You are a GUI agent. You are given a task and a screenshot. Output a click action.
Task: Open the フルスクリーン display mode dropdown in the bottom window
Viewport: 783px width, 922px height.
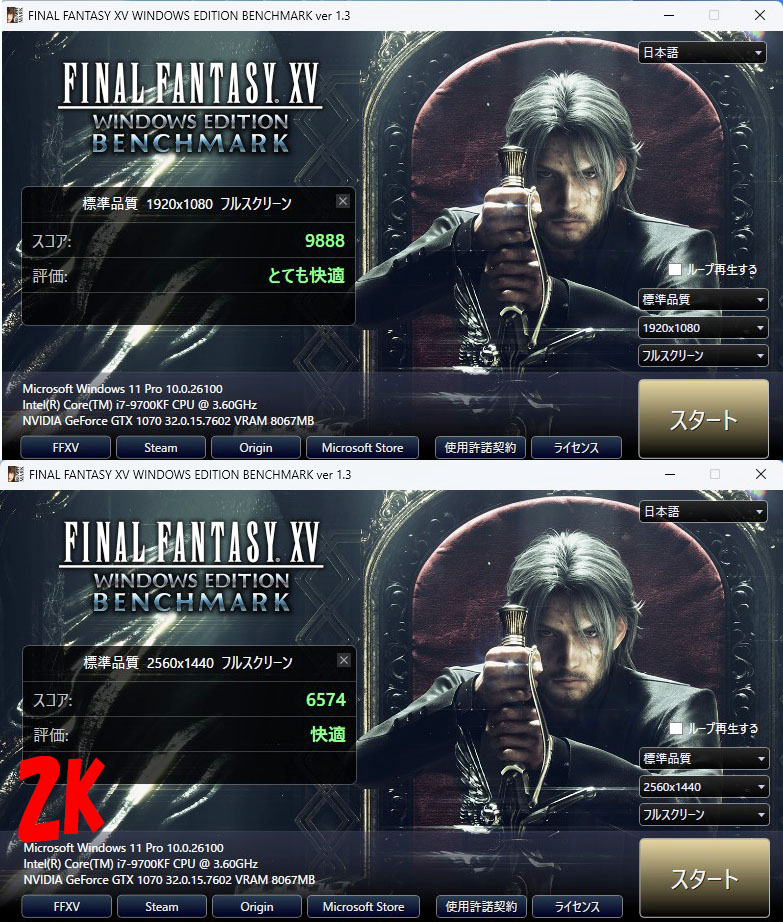click(705, 814)
